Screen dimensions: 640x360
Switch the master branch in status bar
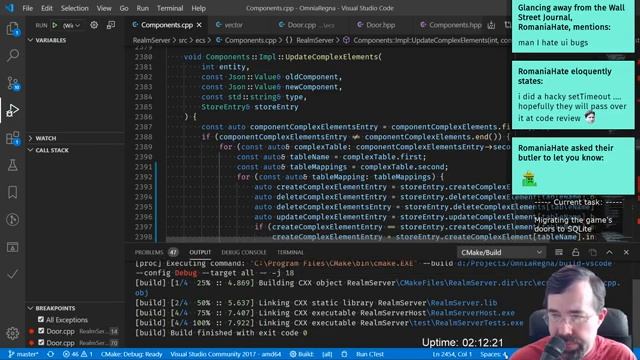click(23, 354)
